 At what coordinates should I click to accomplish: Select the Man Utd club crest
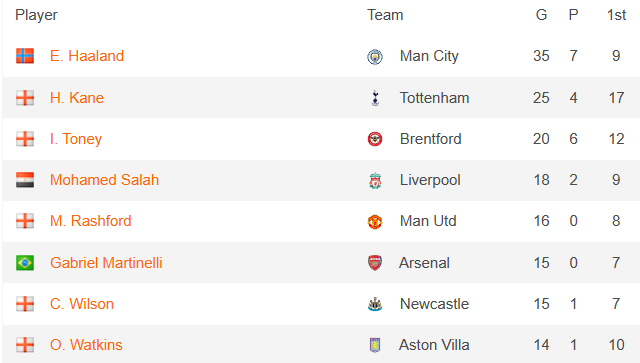pos(375,221)
